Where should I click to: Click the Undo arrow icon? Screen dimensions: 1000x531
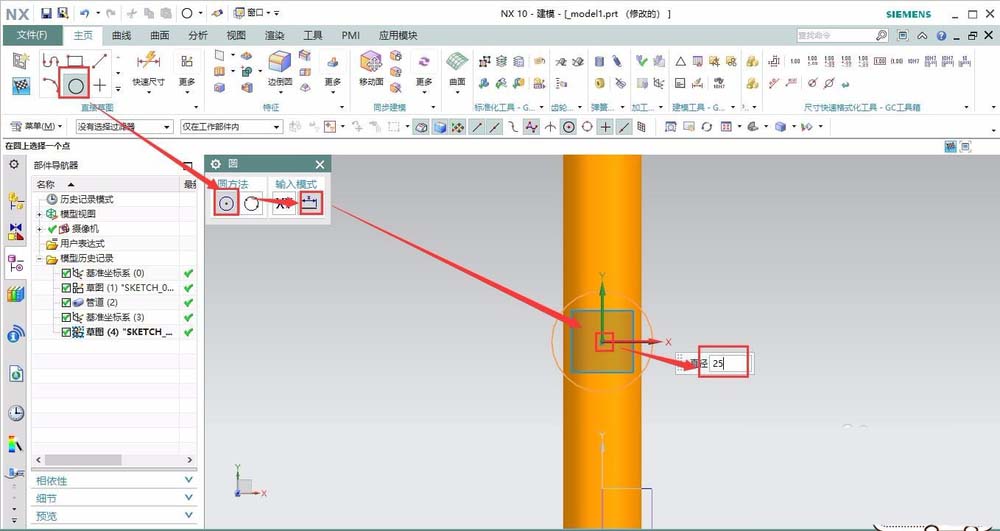coord(85,13)
